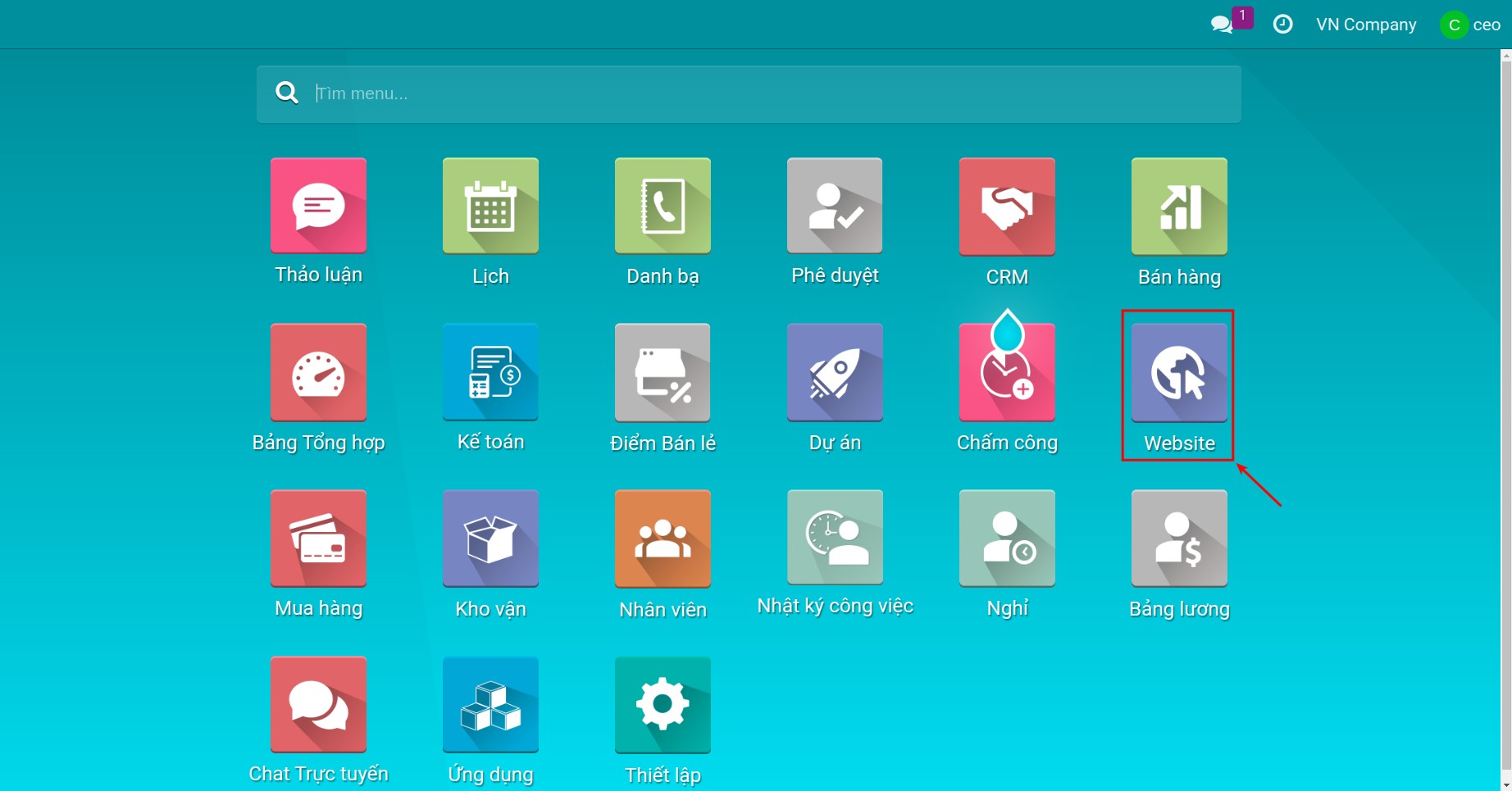Launch the Dự án project app

tap(835, 372)
